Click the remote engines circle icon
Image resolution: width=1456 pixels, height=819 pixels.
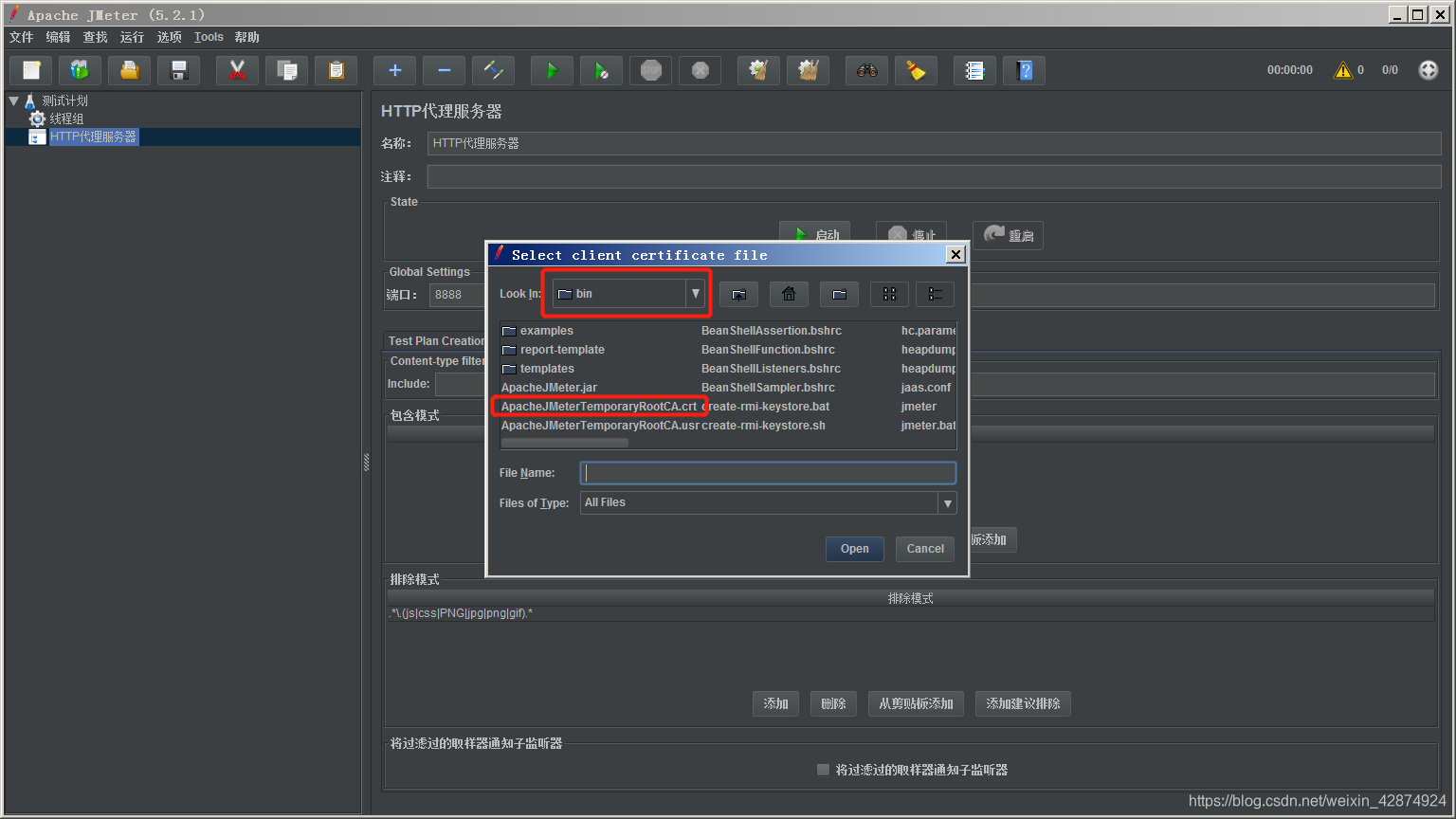[1429, 70]
